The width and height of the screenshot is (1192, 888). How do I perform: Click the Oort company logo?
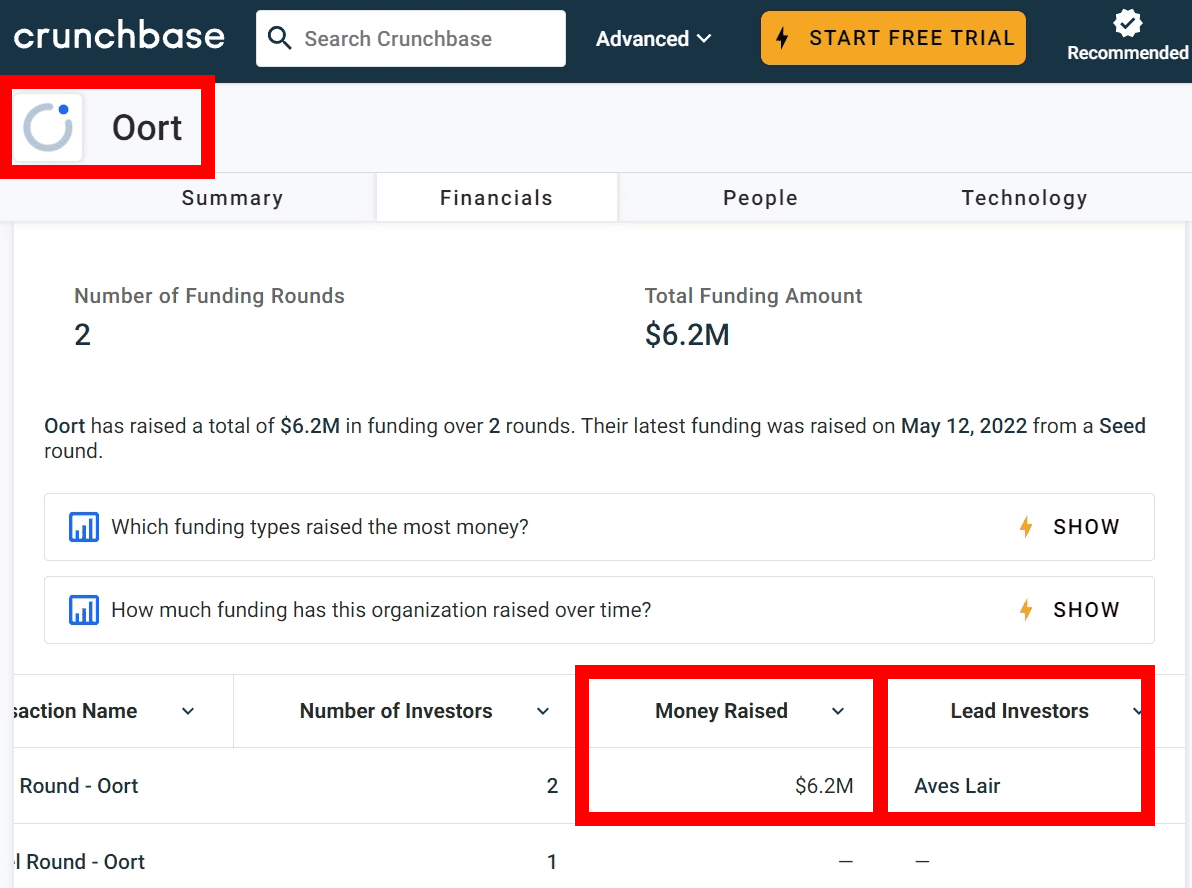[x=48, y=127]
